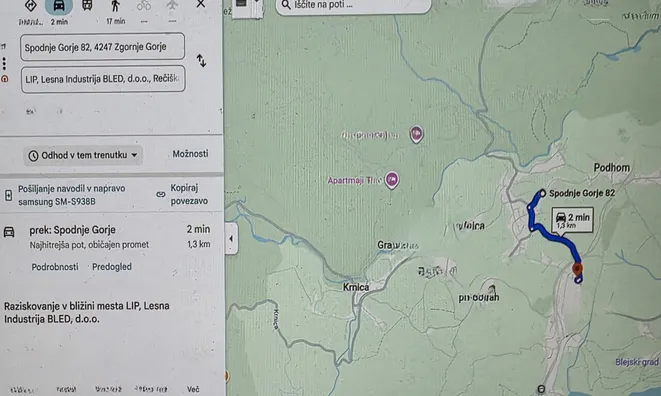Click the Apartmaji lodging pin on map
Image resolution: width=661 pixels, height=396 pixels.
[392, 180]
